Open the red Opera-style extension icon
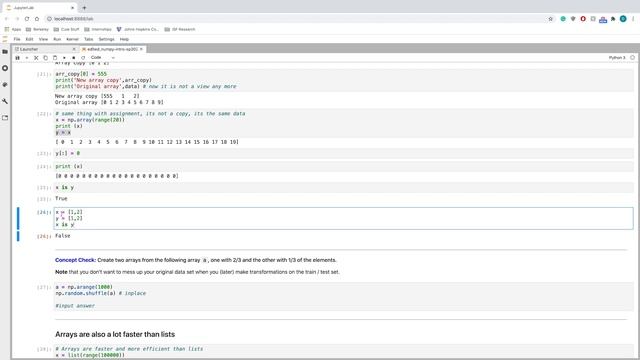The width and height of the screenshot is (640, 360). [583, 19]
